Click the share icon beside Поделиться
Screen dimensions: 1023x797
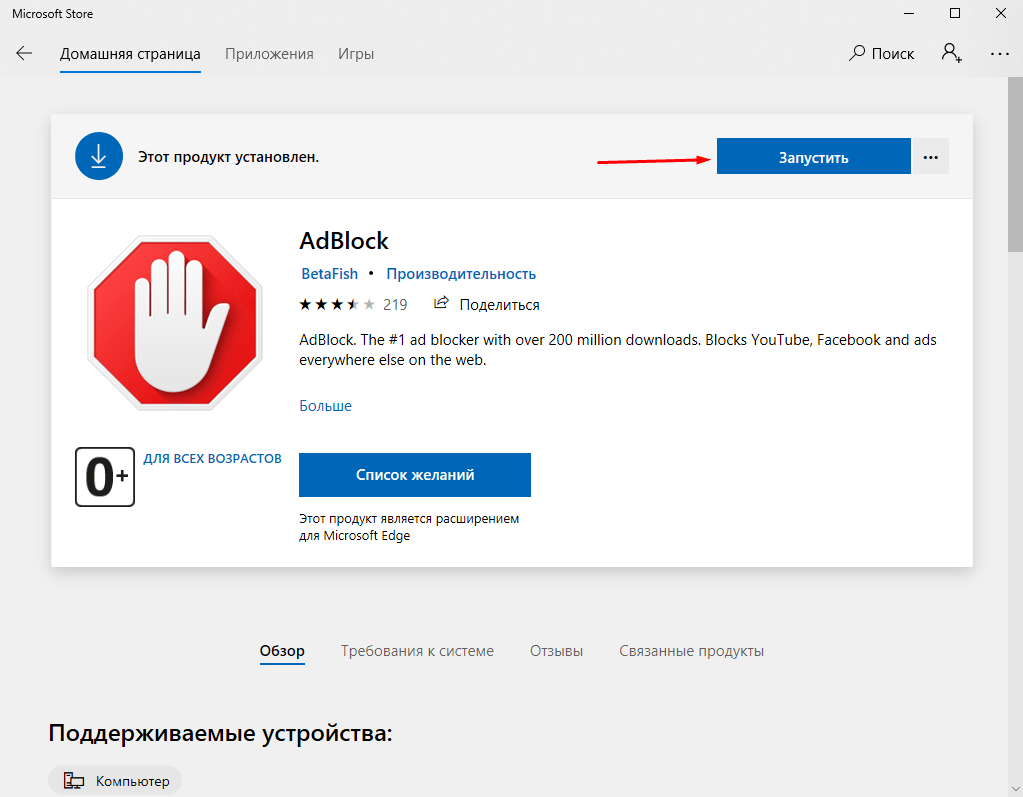point(442,303)
